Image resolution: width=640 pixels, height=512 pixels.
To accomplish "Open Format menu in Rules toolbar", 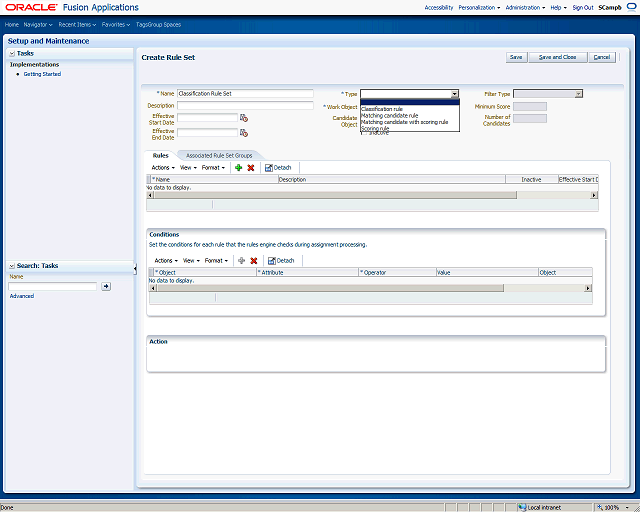I will pos(213,167).
